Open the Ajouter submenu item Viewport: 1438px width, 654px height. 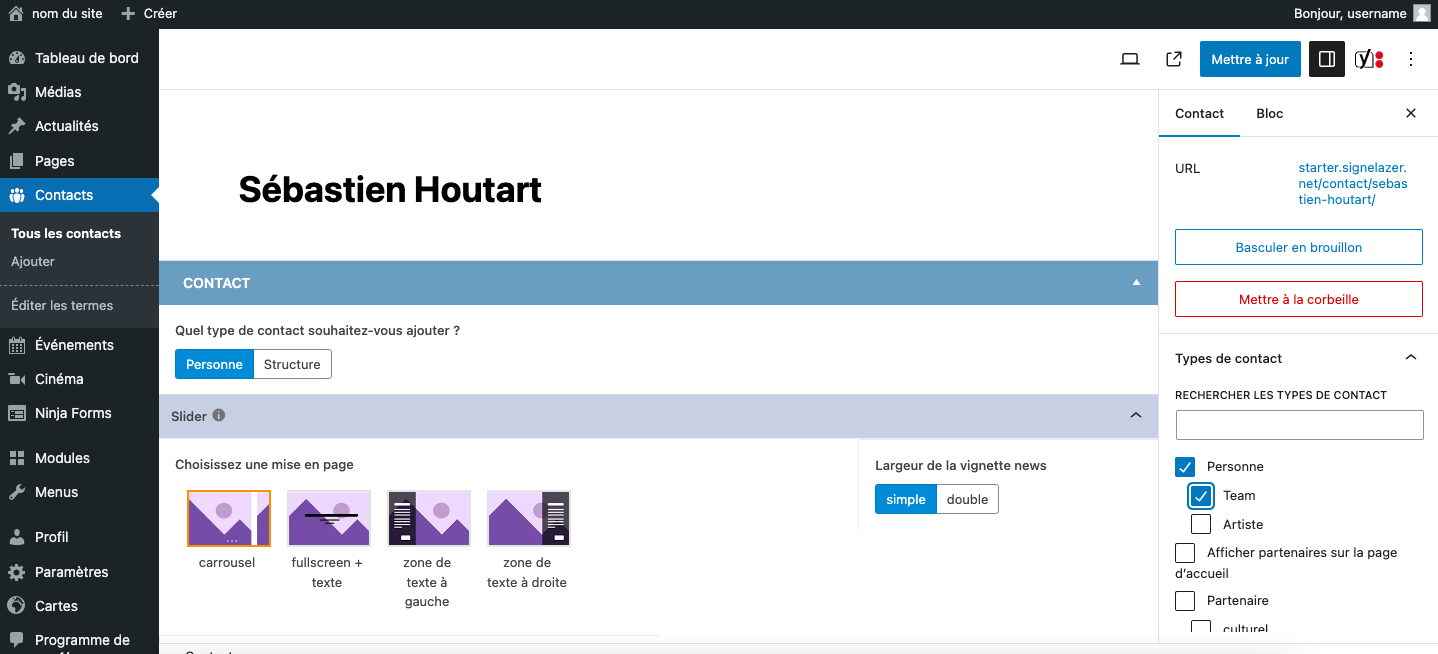[33, 261]
